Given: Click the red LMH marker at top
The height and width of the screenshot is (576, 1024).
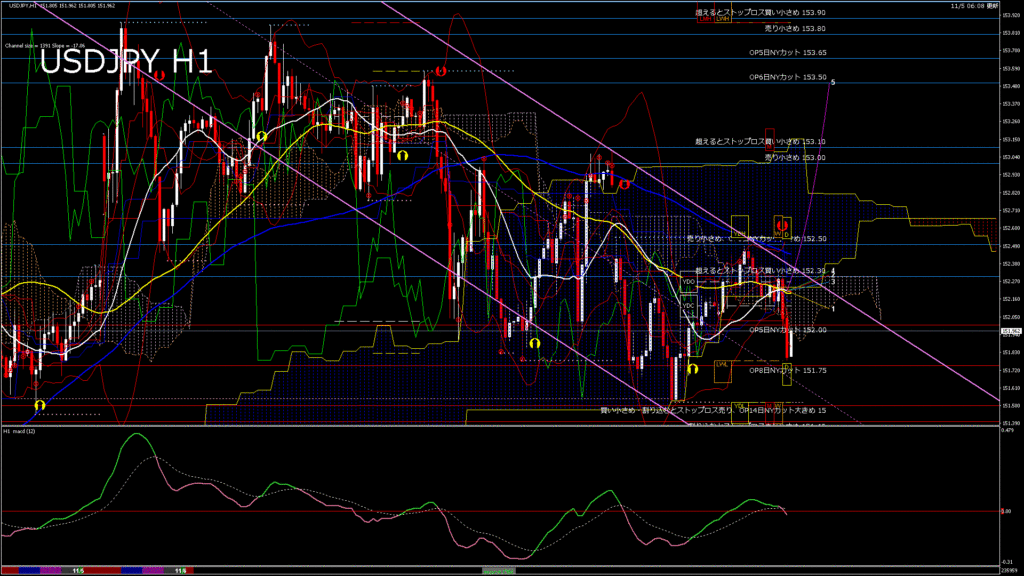Looking at the screenshot, I should click(x=706, y=18).
